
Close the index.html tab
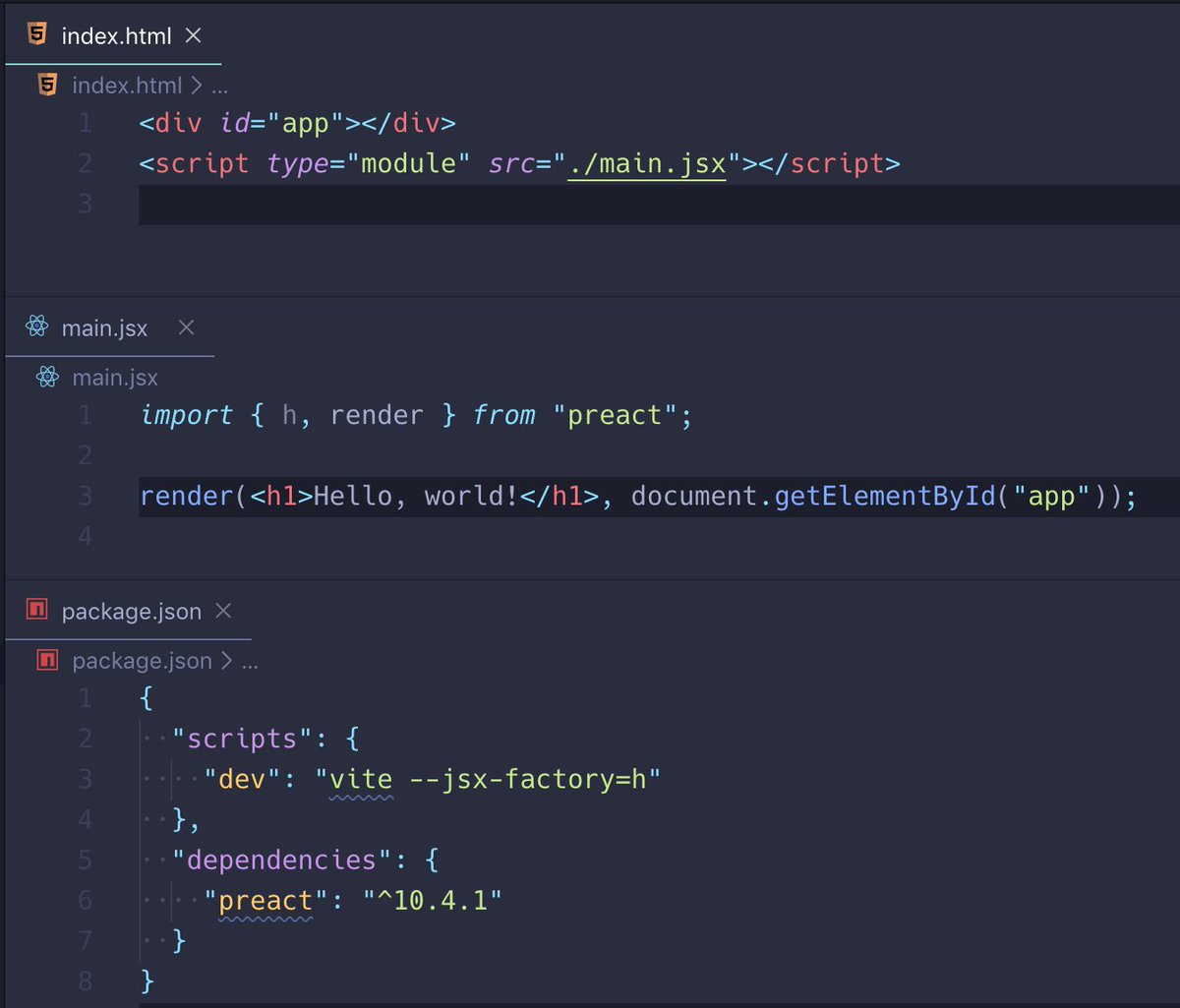pyautogui.click(x=194, y=35)
